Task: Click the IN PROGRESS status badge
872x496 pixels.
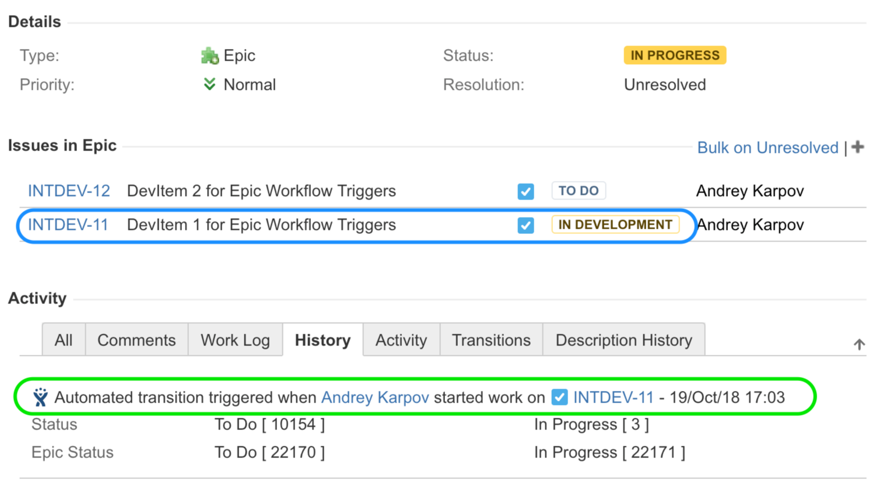Action: (x=675, y=56)
